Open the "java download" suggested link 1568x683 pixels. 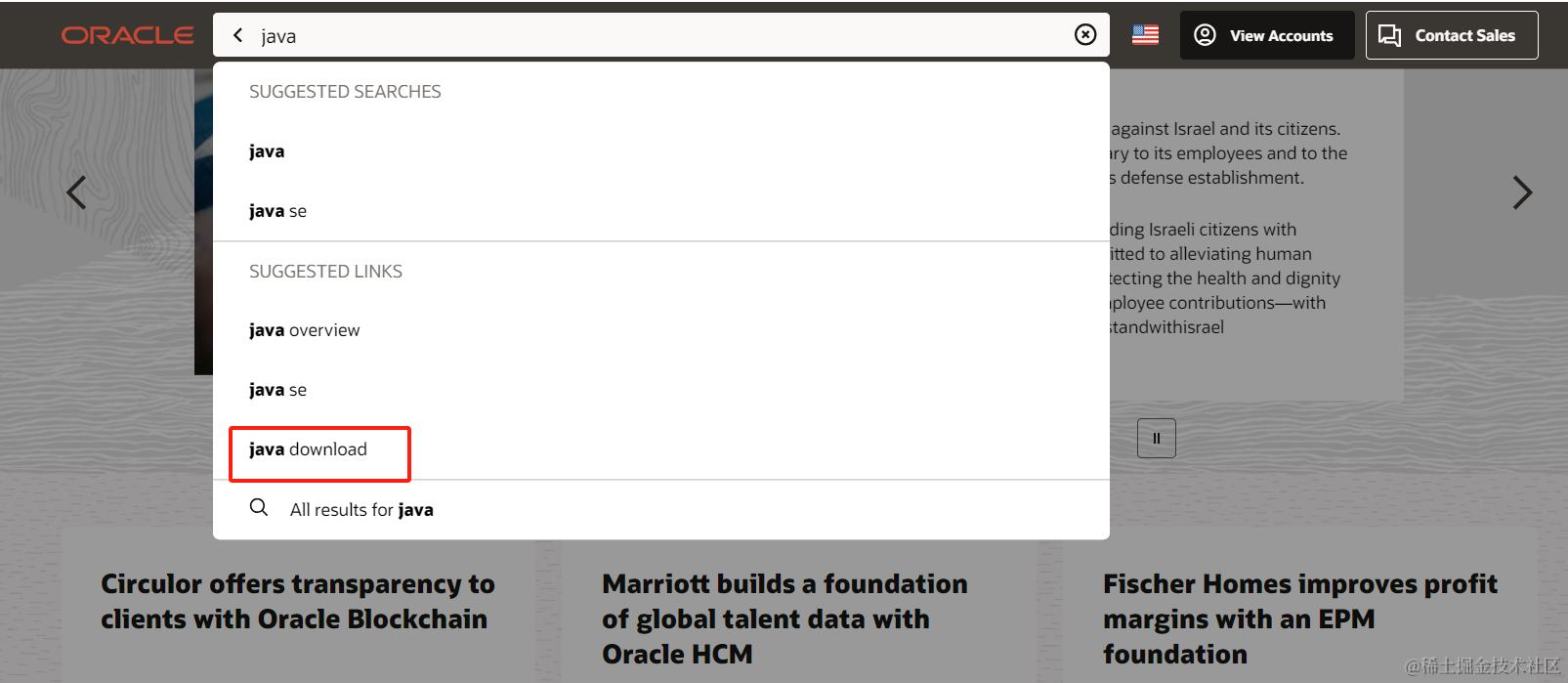(x=308, y=449)
